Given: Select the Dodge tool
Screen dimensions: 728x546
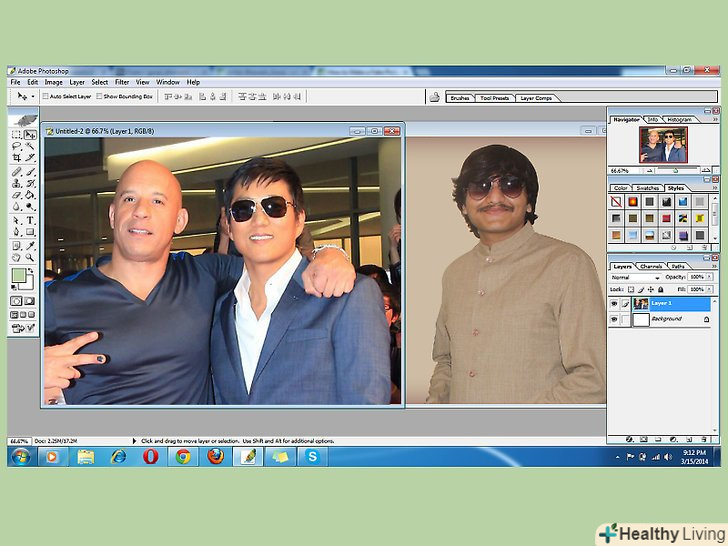Looking at the screenshot, I should (30, 207).
